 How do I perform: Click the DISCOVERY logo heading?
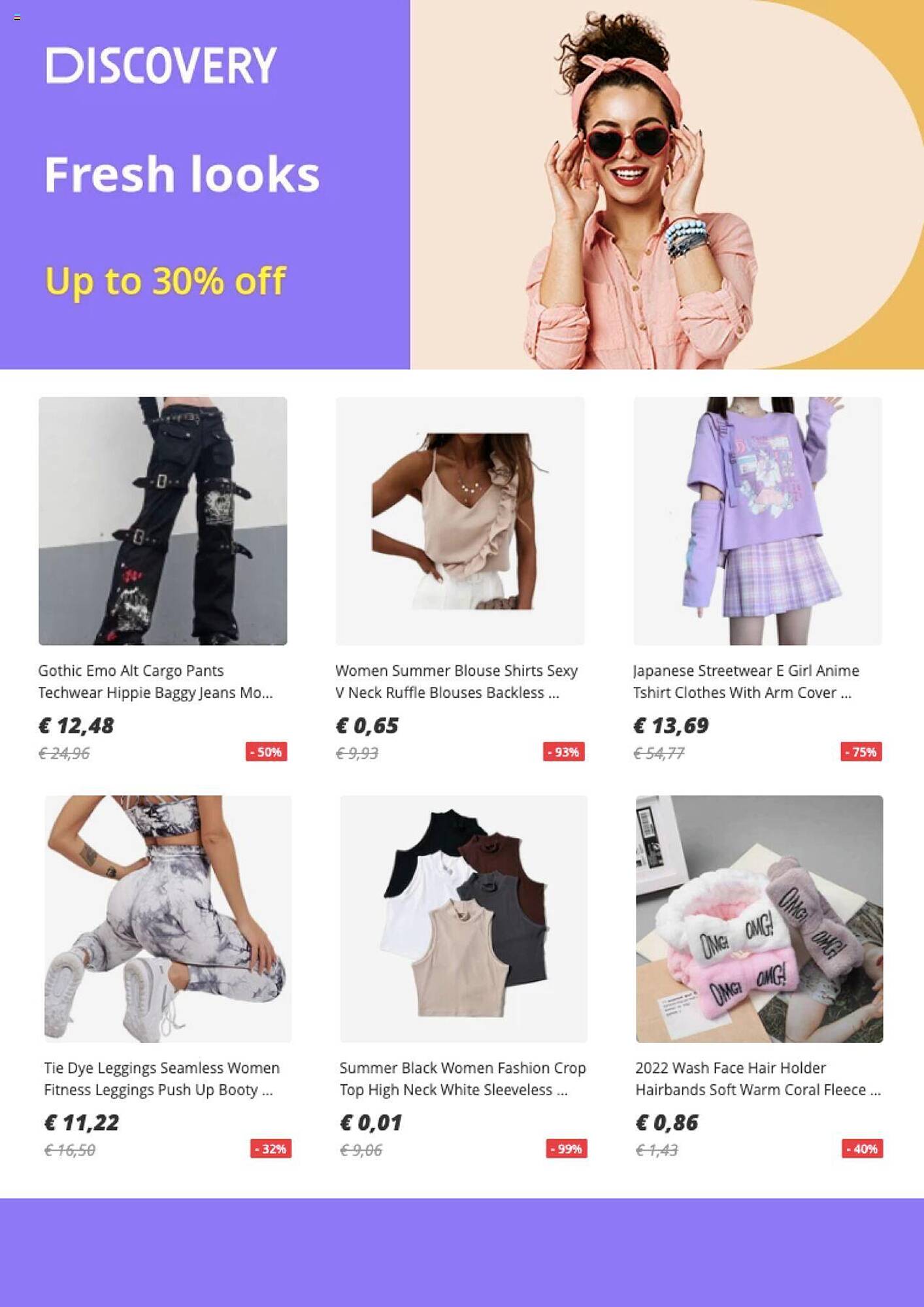pos(161,65)
